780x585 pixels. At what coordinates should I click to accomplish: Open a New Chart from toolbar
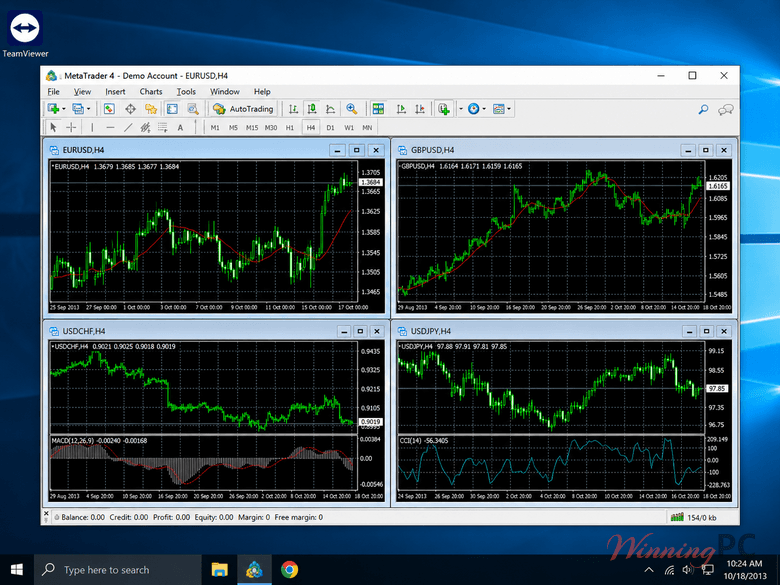pyautogui.click(x=53, y=108)
